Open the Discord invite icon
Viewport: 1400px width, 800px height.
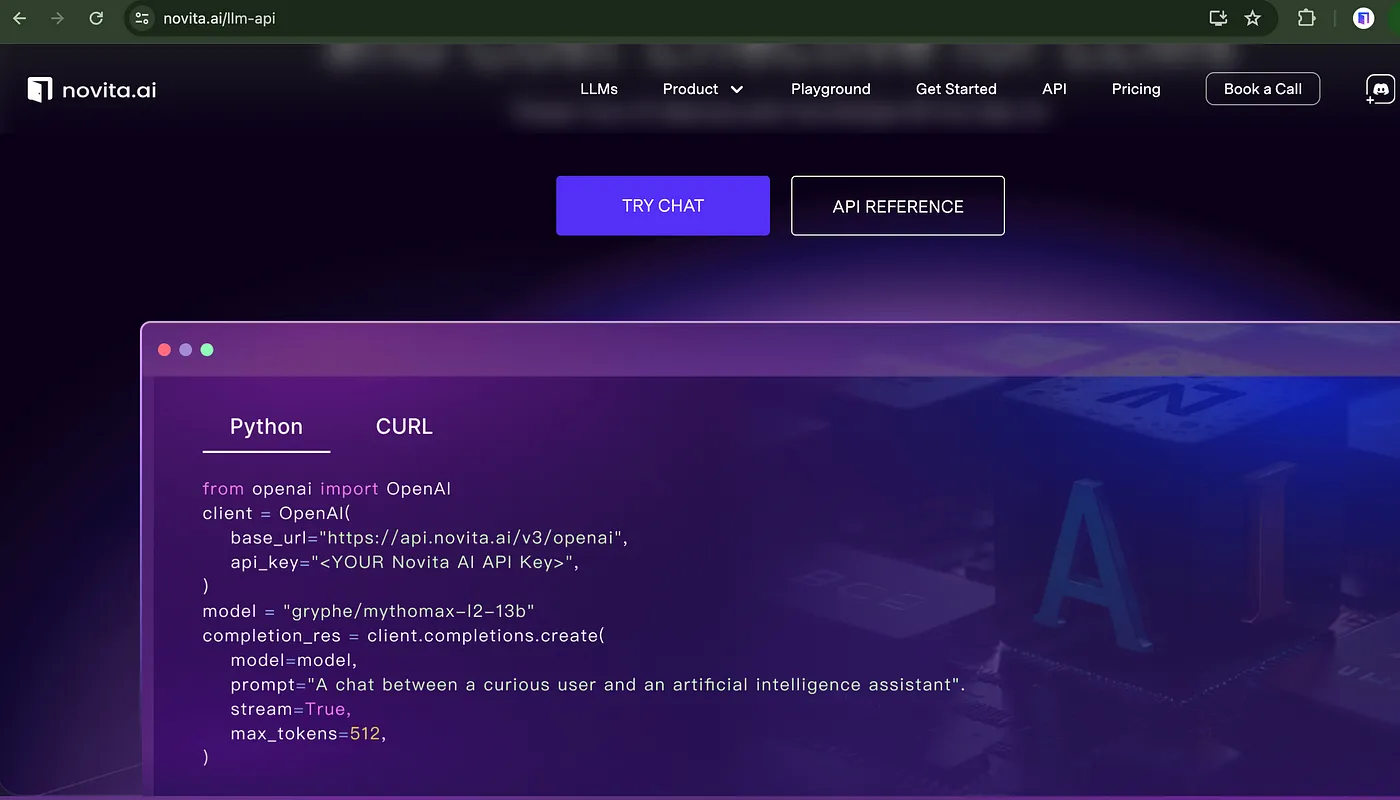pyautogui.click(x=1380, y=89)
